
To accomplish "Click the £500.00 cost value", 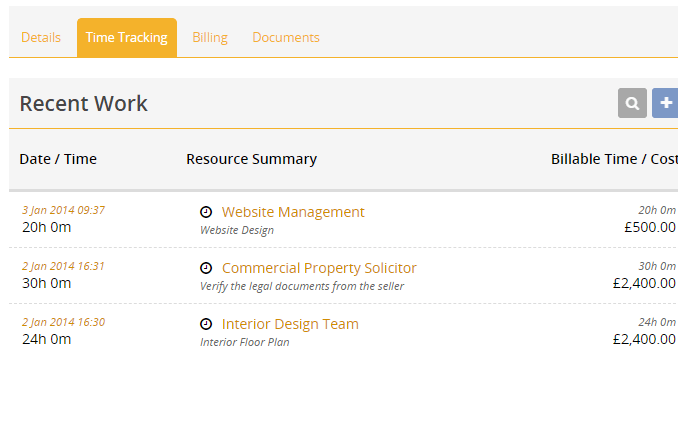I will coord(649,227).
